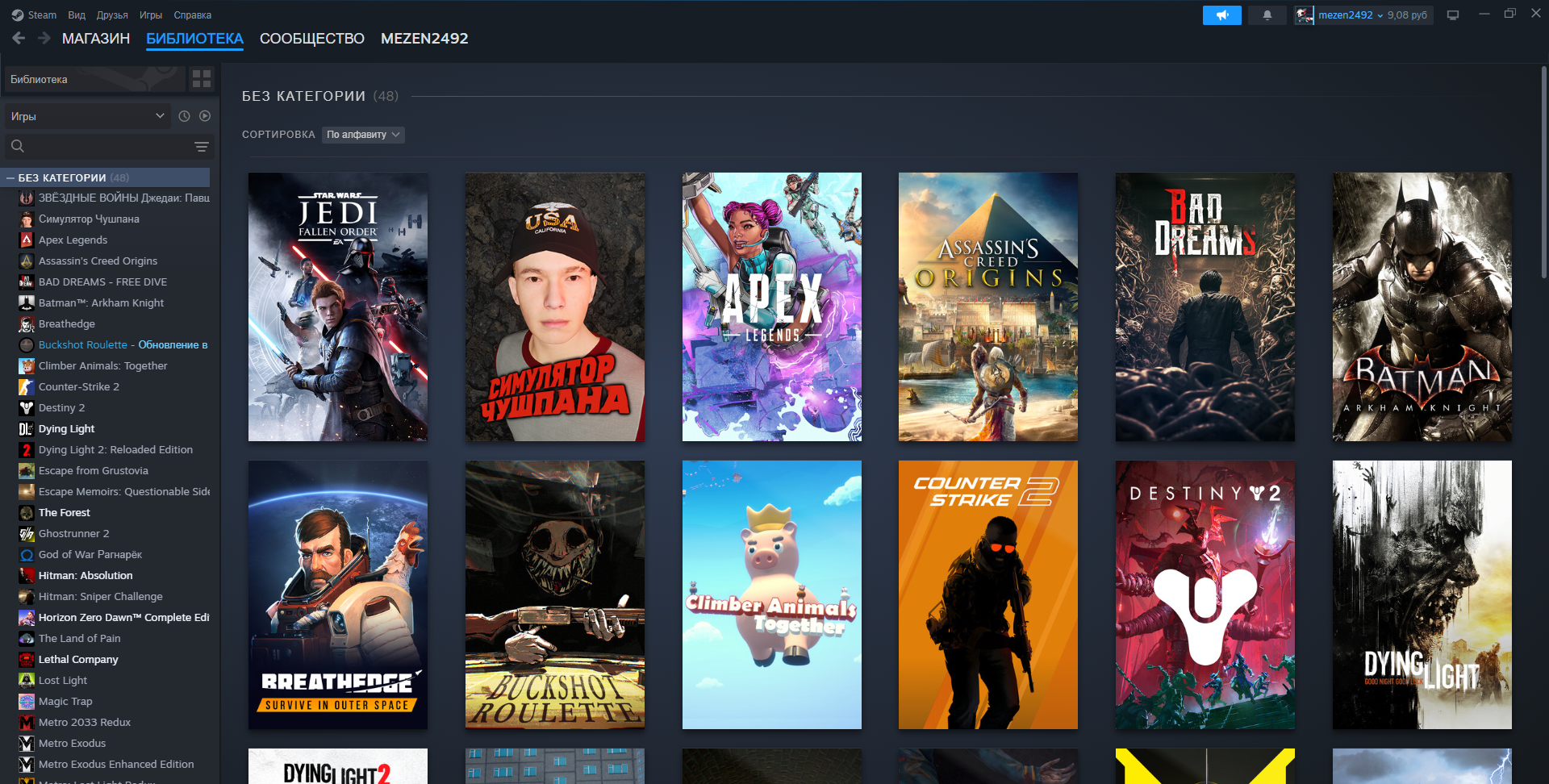Viewport: 1549px width, 784px height.
Task: Select Ghostrunner 2 icon in sidebar
Action: pyautogui.click(x=27, y=533)
